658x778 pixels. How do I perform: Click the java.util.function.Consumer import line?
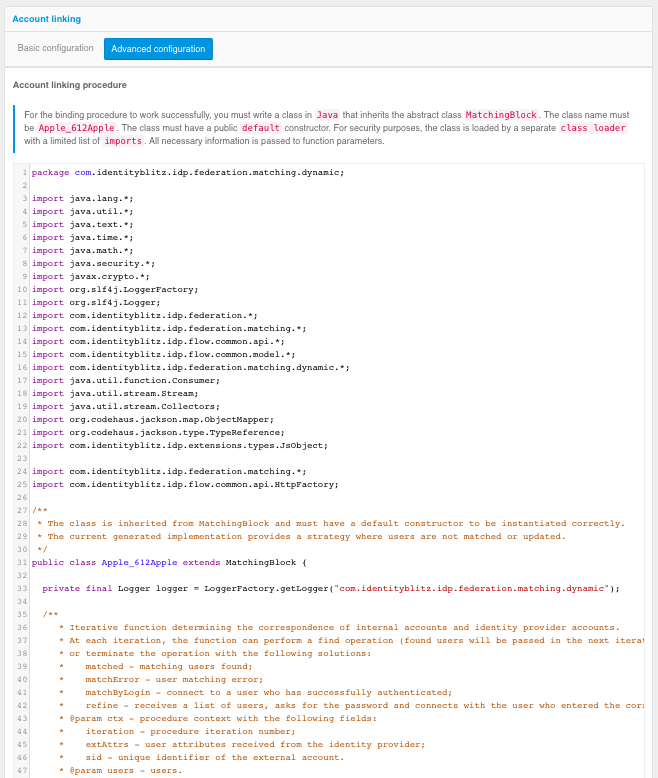click(x=126, y=381)
